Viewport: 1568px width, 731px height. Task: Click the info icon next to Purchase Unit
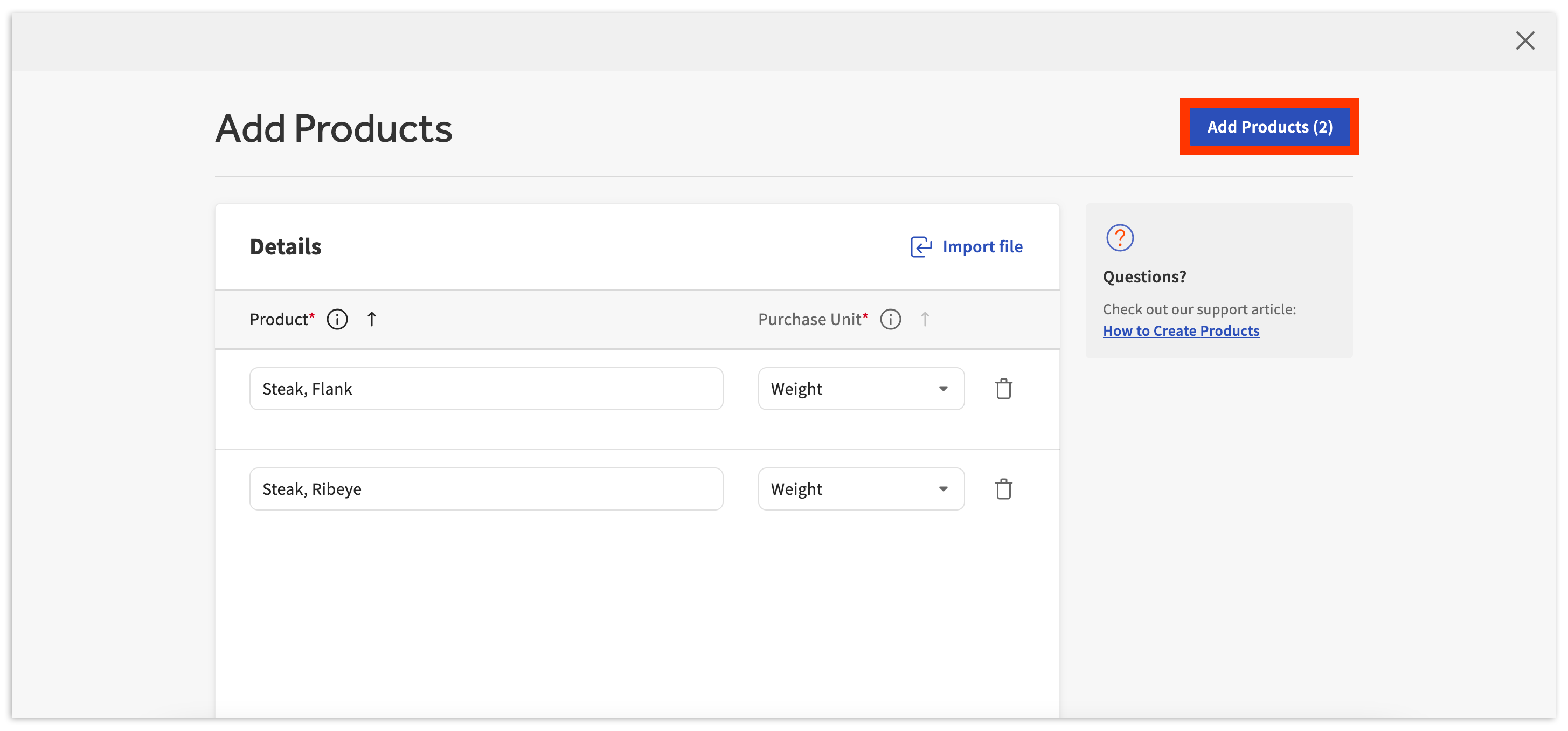pos(890,319)
